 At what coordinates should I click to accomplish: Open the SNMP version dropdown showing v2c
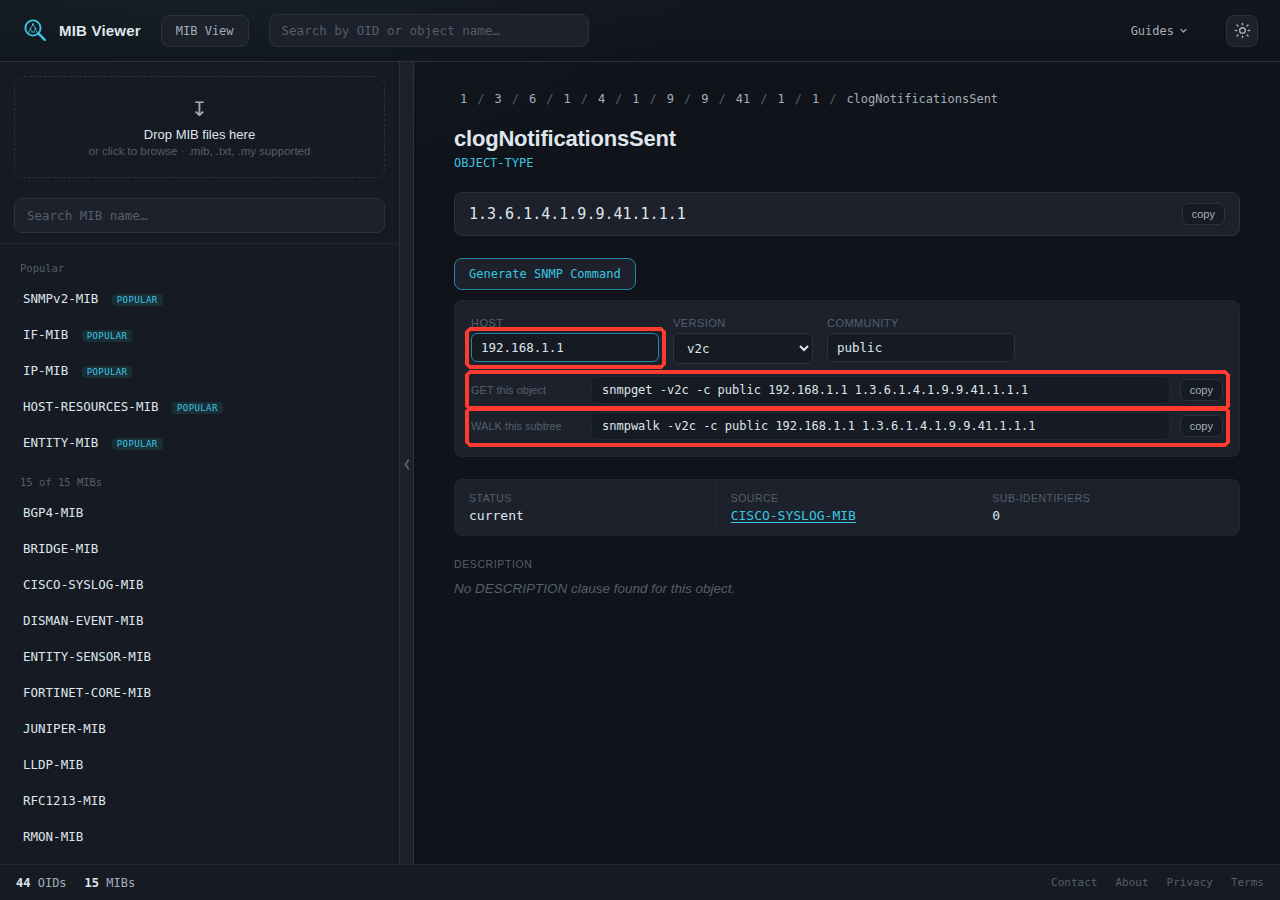tap(743, 348)
